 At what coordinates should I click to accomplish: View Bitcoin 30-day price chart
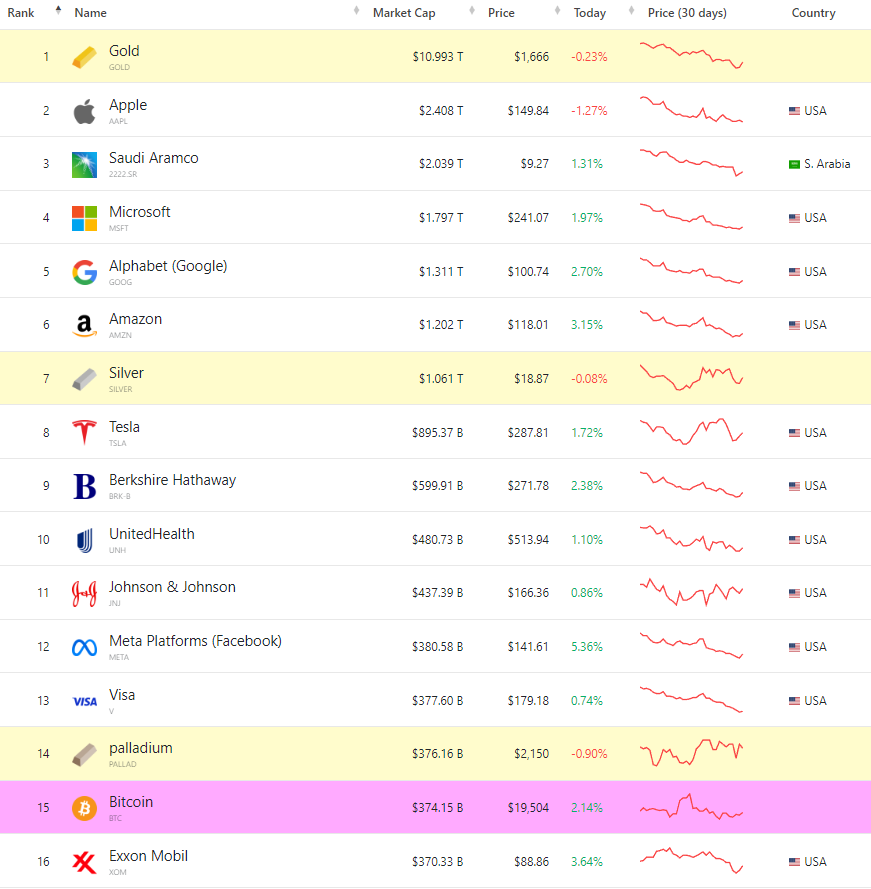pyautogui.click(x=691, y=807)
